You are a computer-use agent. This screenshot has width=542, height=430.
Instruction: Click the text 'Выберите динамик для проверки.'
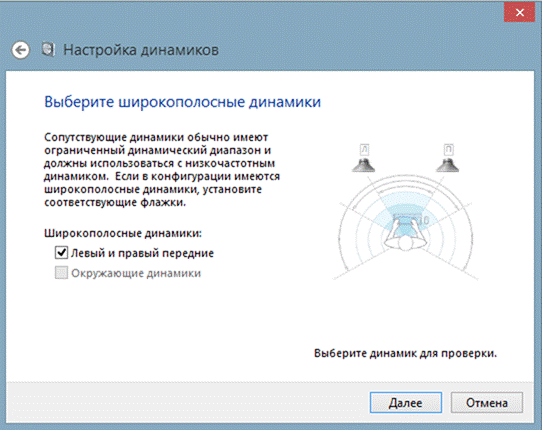point(405,353)
